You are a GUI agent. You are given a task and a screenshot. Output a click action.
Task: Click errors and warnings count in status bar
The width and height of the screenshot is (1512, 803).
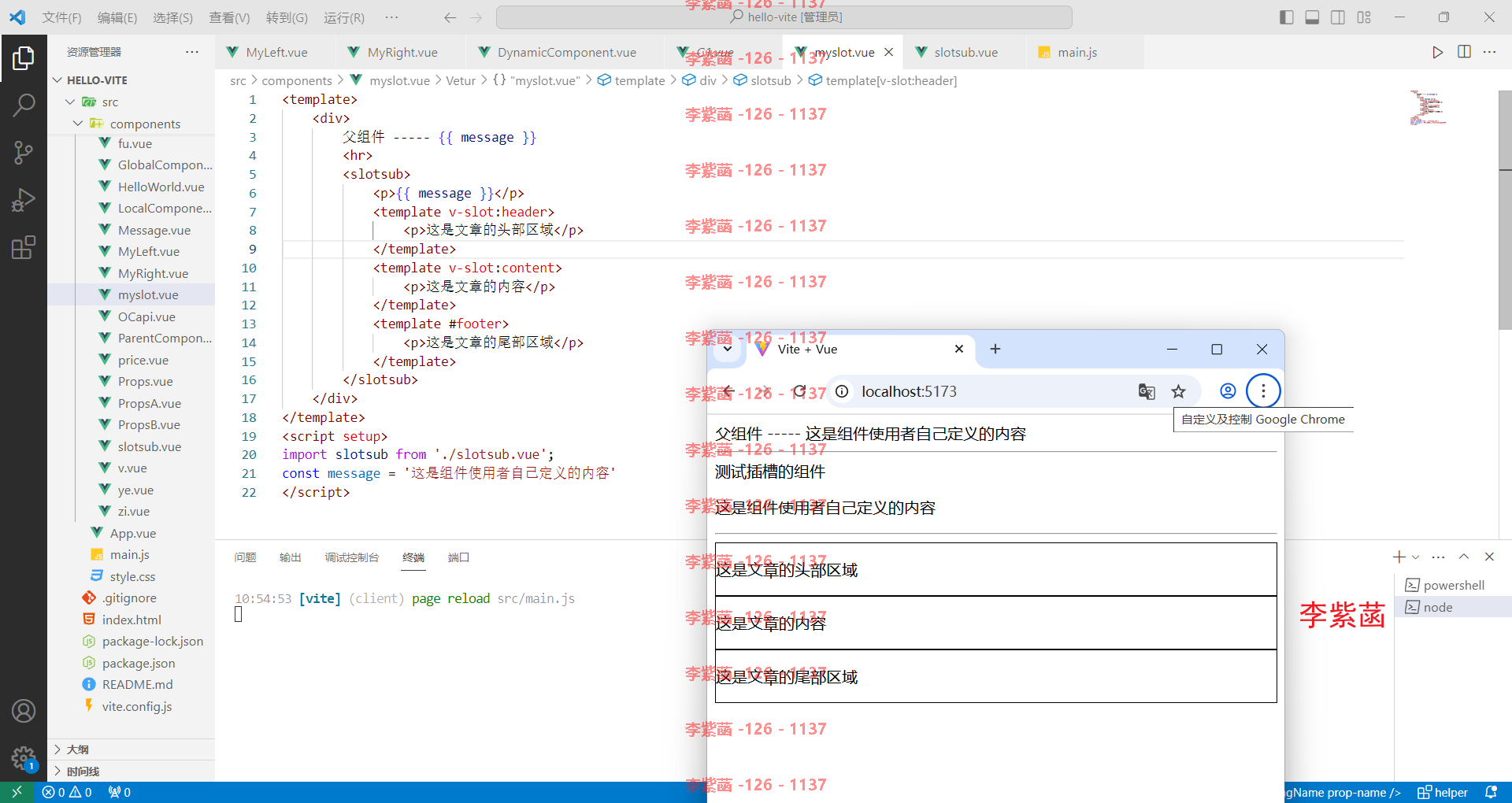point(67,792)
